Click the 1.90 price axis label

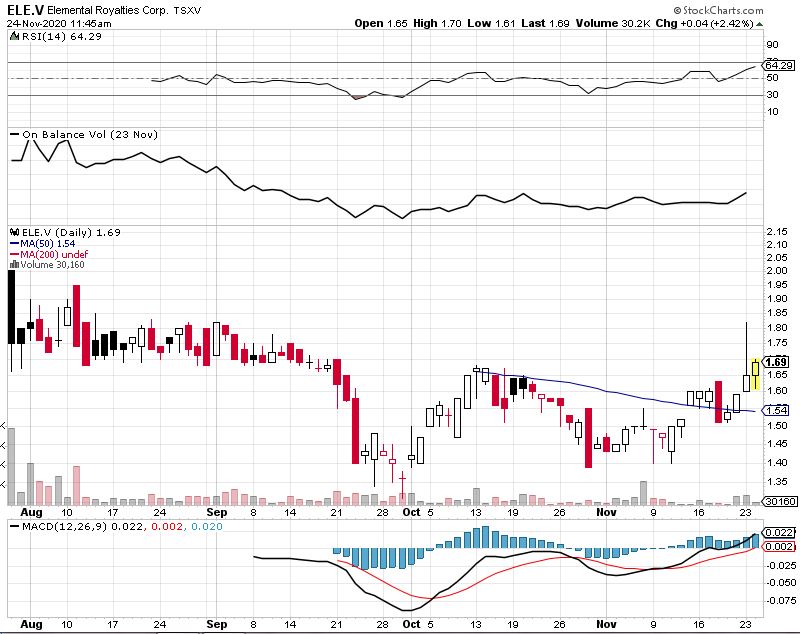click(x=777, y=299)
